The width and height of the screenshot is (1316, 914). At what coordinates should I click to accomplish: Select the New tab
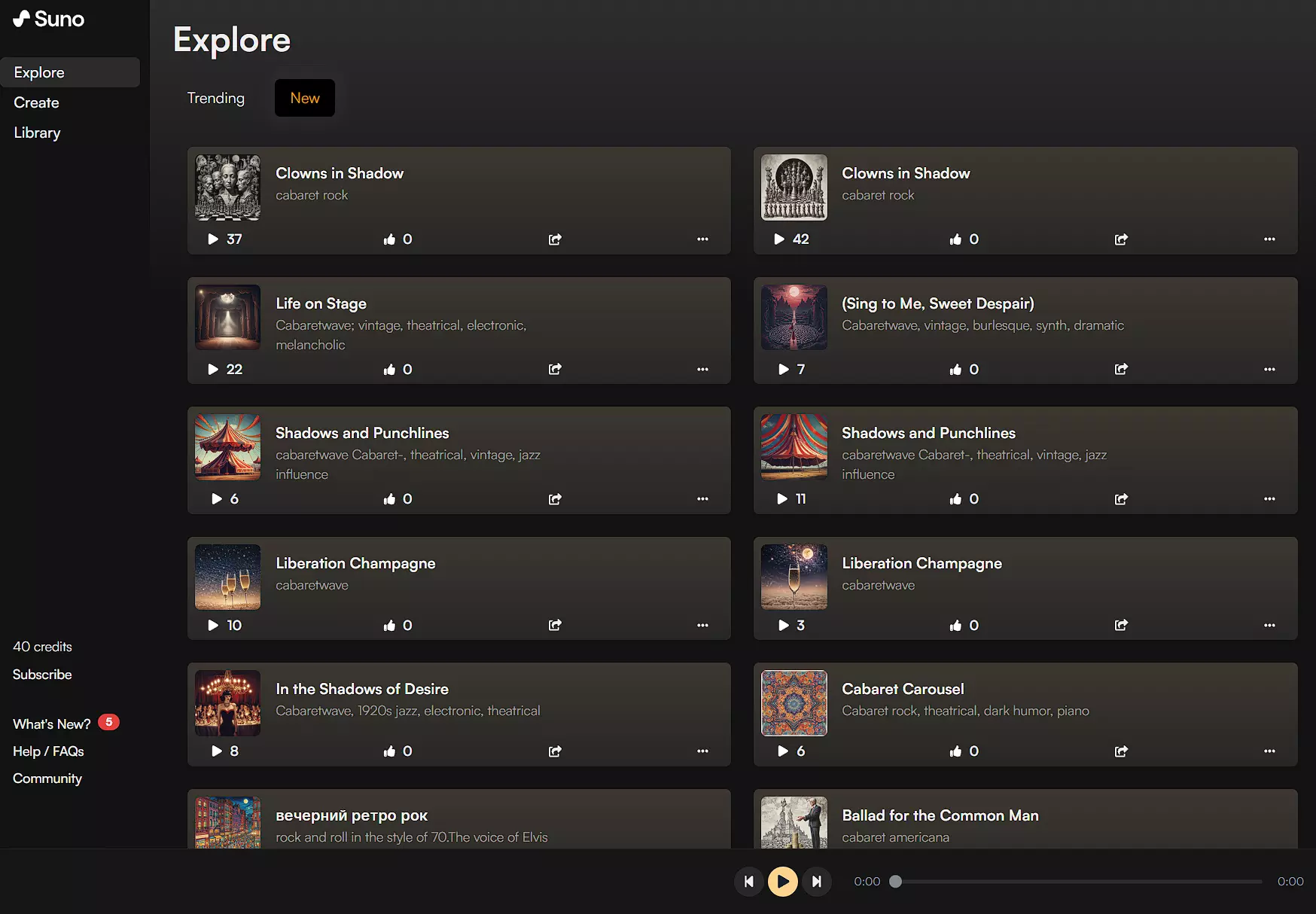pyautogui.click(x=305, y=99)
